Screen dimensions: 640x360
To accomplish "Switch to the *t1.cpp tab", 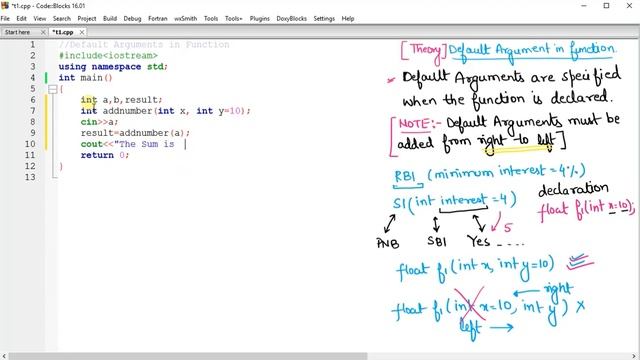I will pos(63,32).
